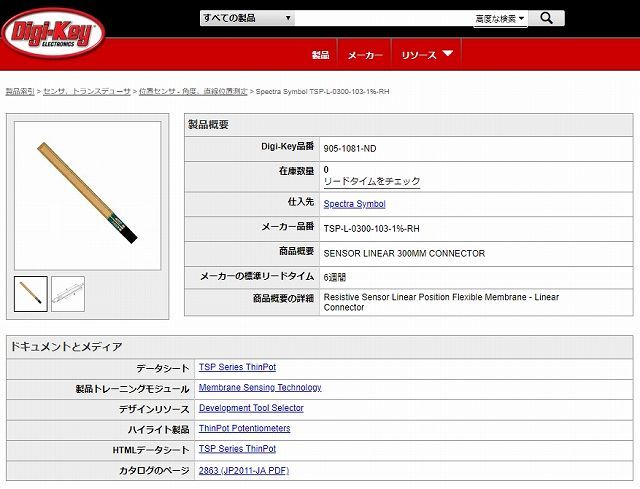Click inside the search text field
The image size is (640, 489).
(384, 18)
